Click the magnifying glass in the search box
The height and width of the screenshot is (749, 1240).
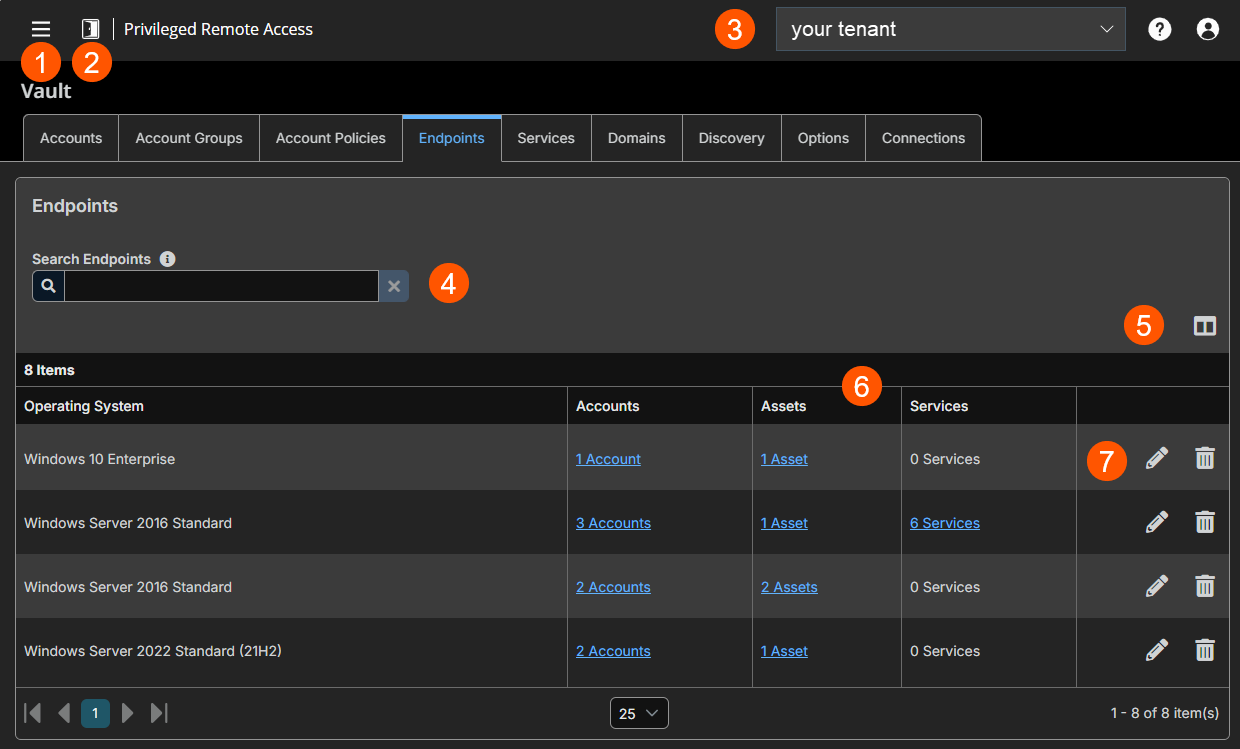[x=47, y=286]
